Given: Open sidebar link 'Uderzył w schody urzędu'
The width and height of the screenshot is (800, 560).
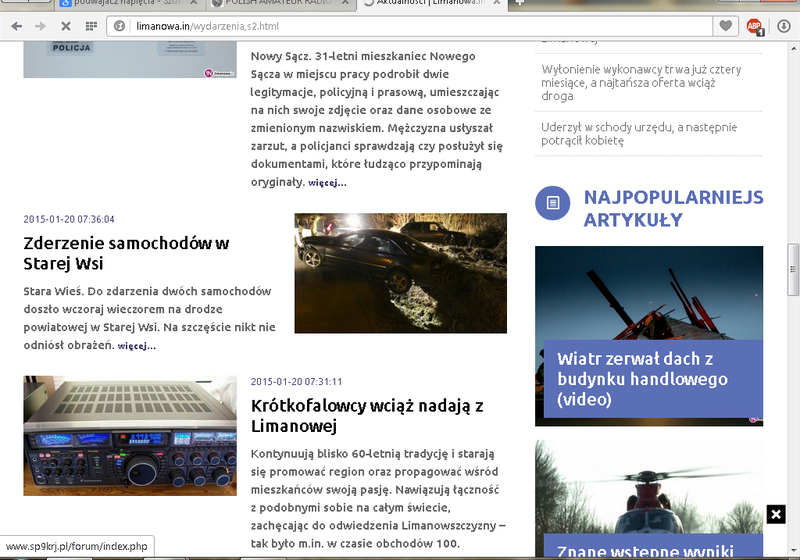Looking at the screenshot, I should pos(639,134).
